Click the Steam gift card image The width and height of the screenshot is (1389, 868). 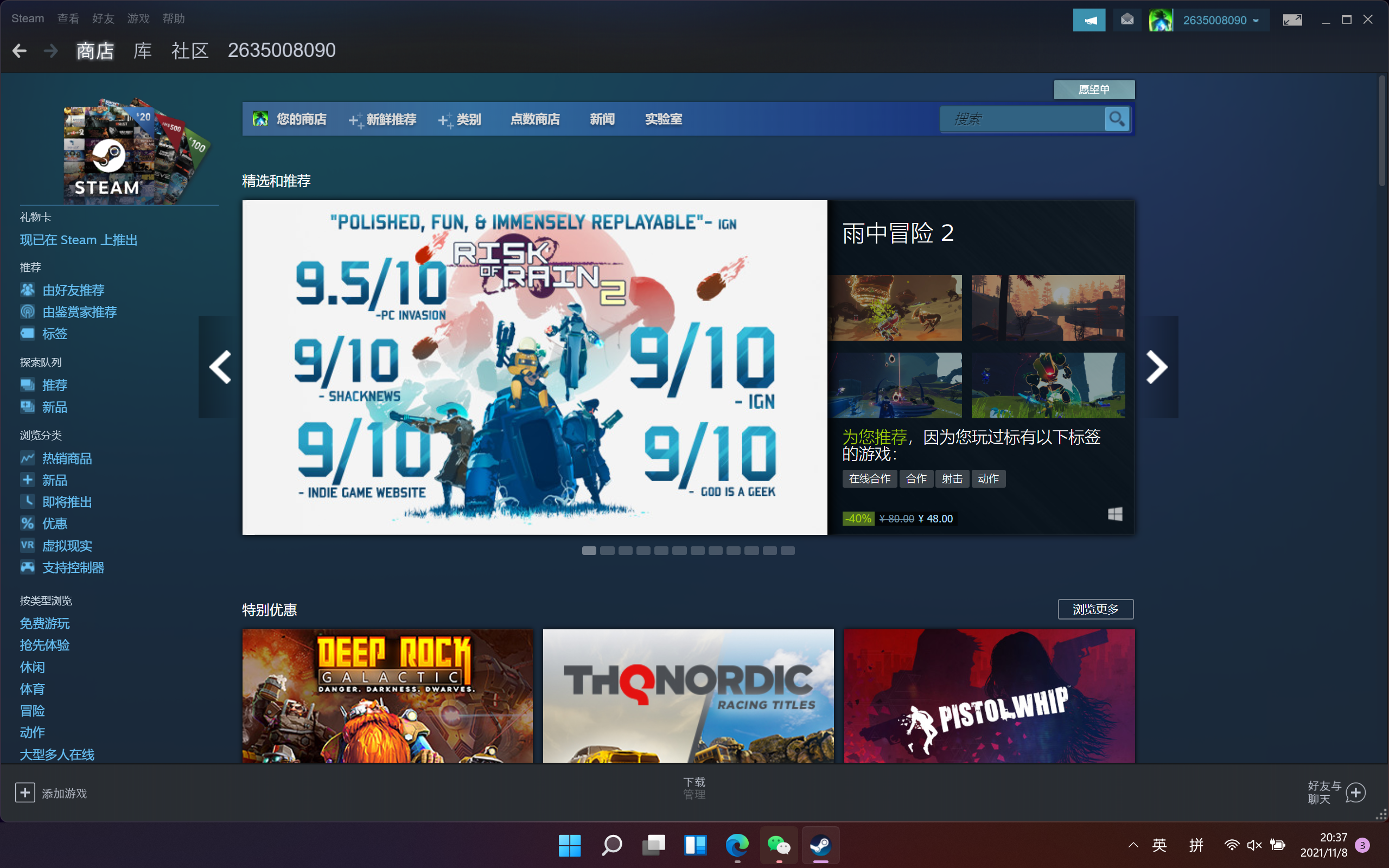(136, 150)
